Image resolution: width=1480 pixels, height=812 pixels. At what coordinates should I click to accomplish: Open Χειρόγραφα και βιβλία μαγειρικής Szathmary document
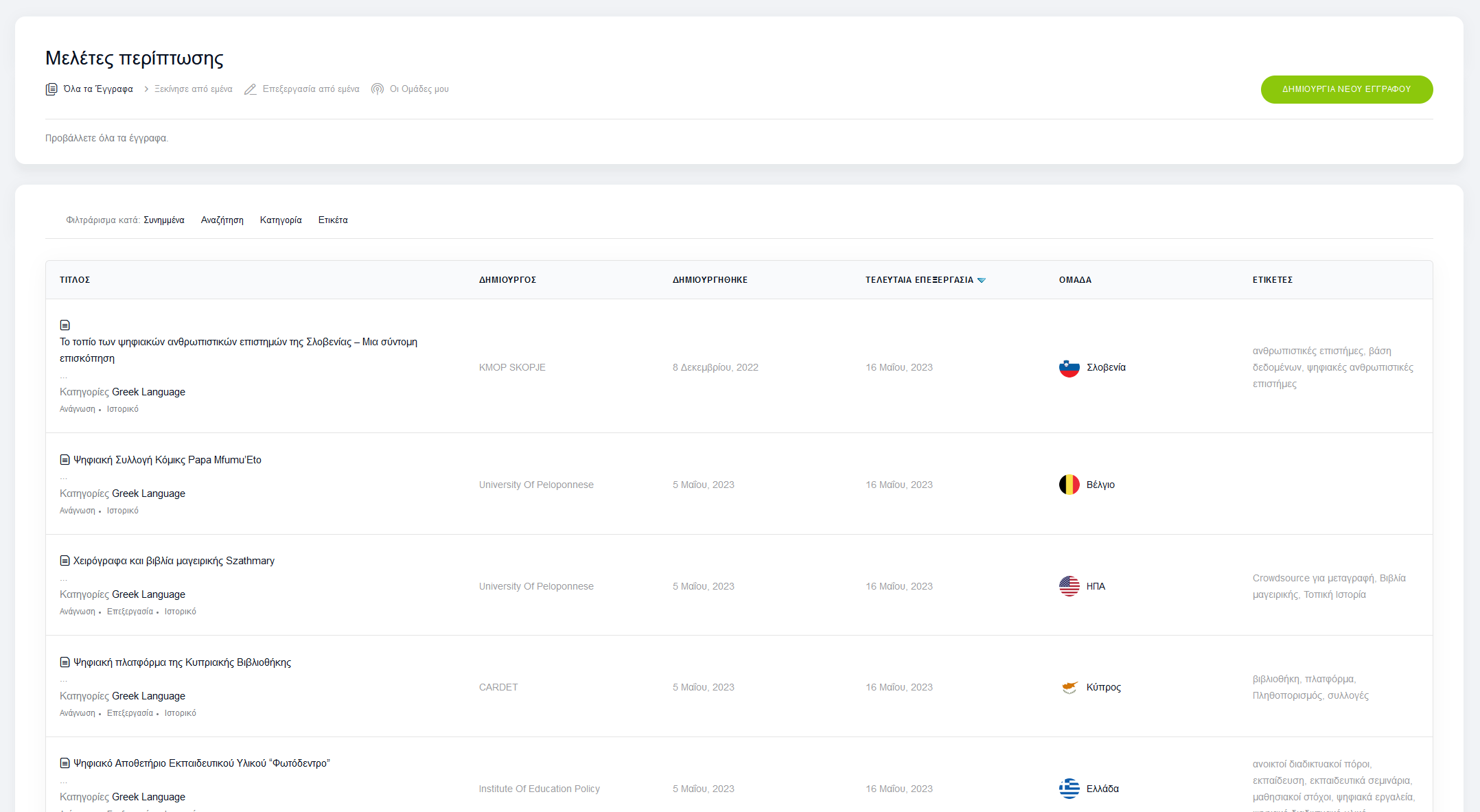click(x=174, y=561)
